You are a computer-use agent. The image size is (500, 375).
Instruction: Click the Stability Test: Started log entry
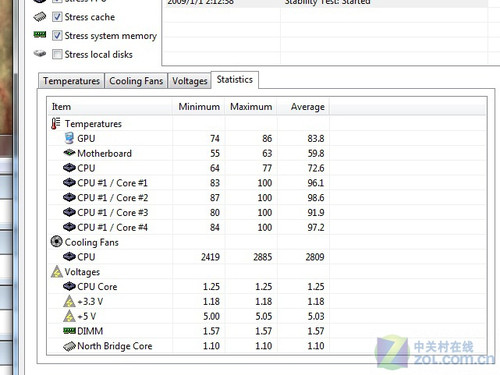click(x=327, y=3)
